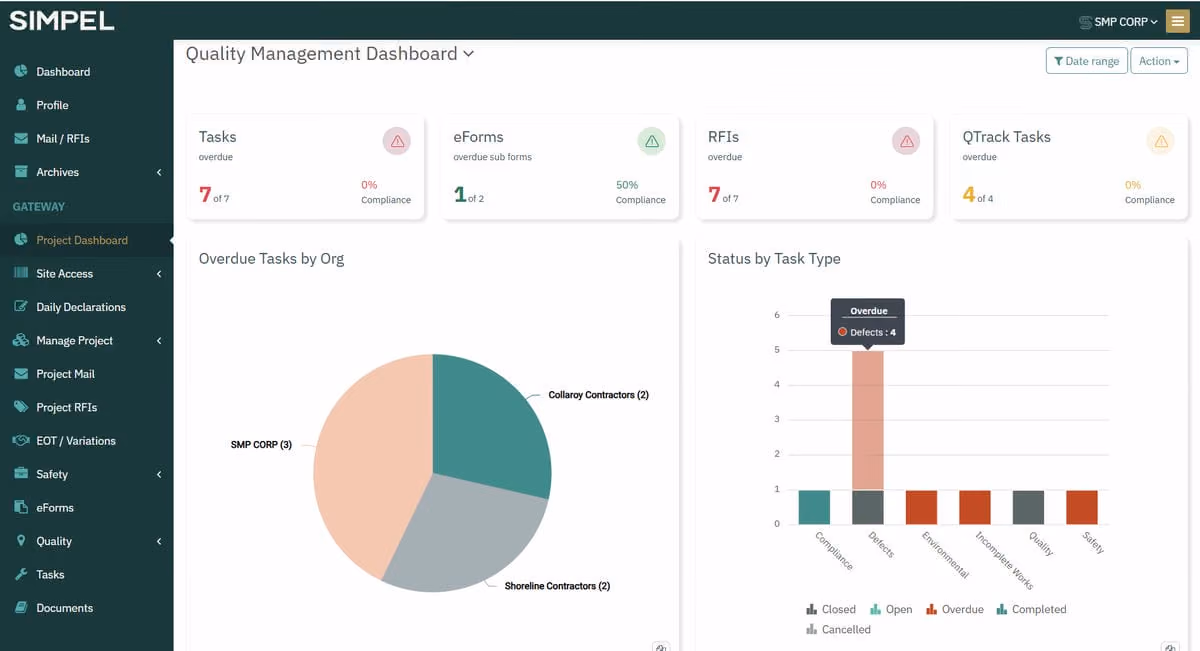Open the Quality Management Dashboard title dropdown
Screen dimensions: 1200x651
tap(330, 54)
